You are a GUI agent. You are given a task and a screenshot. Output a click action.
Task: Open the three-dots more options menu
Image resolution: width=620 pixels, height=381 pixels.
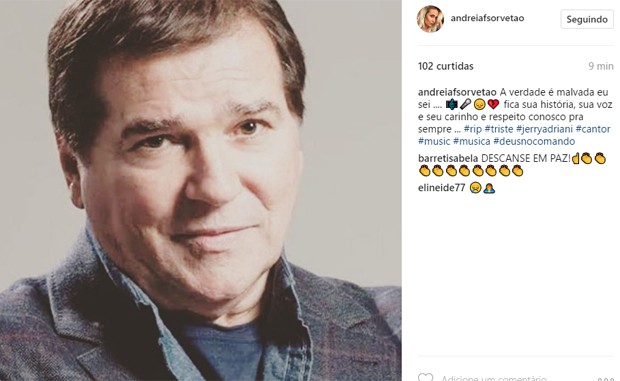coord(605,379)
